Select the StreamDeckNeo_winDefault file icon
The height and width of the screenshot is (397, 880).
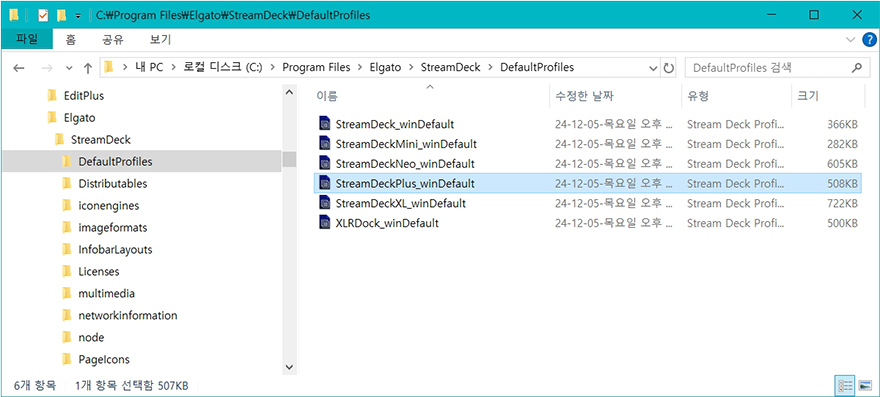pos(324,163)
